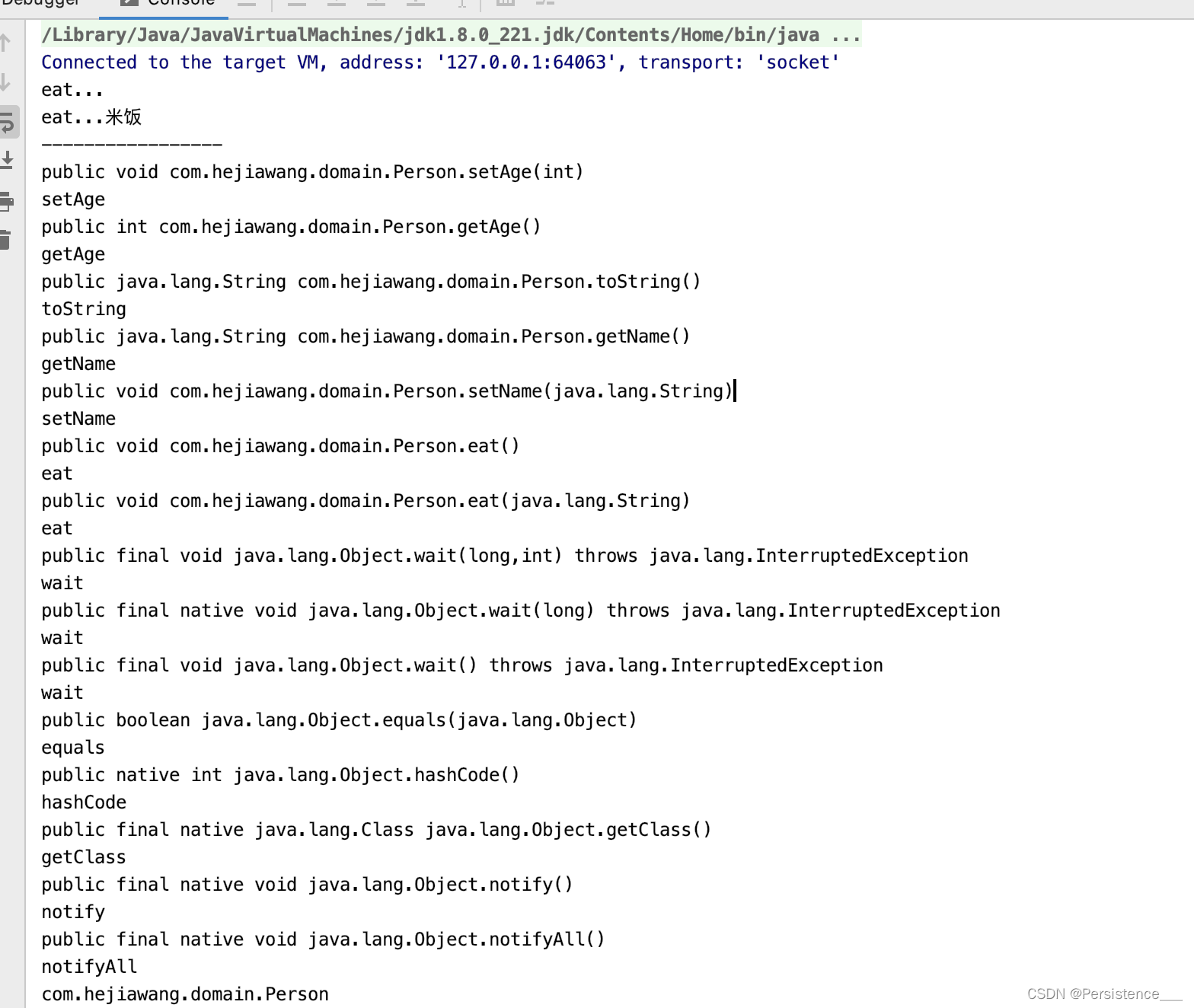The width and height of the screenshot is (1194, 1008).
Task: Click the 'Object.equals(java.lang.Object)' line
Action: coord(339,720)
